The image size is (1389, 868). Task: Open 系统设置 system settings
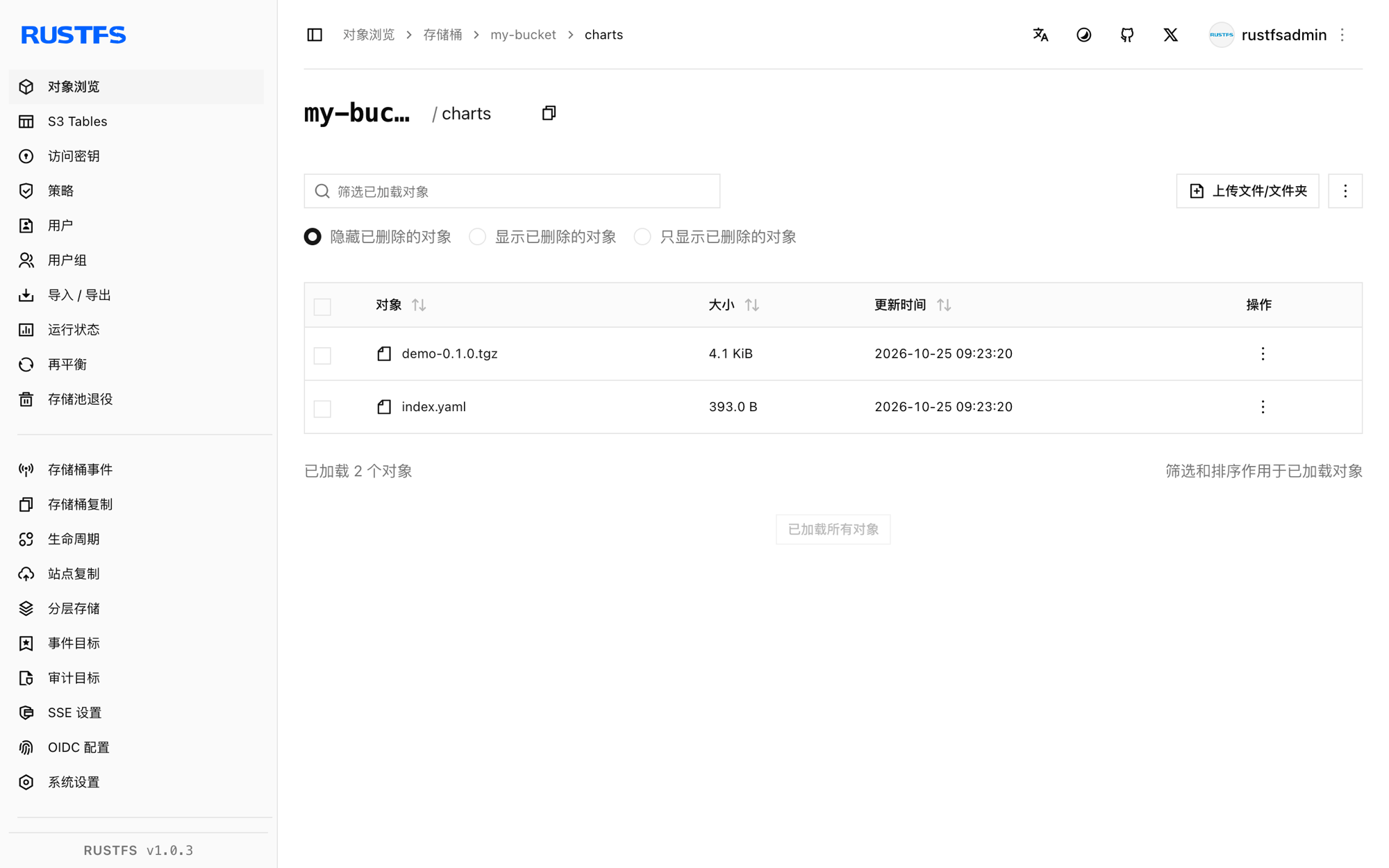(136, 783)
